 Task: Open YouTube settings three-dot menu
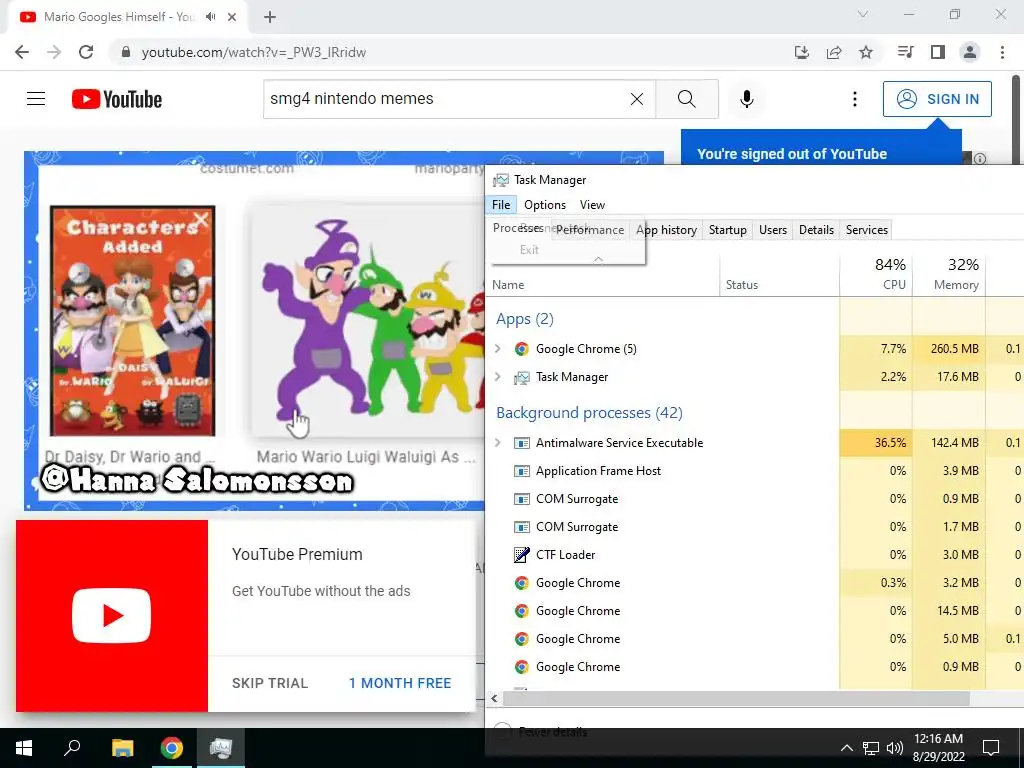854,99
